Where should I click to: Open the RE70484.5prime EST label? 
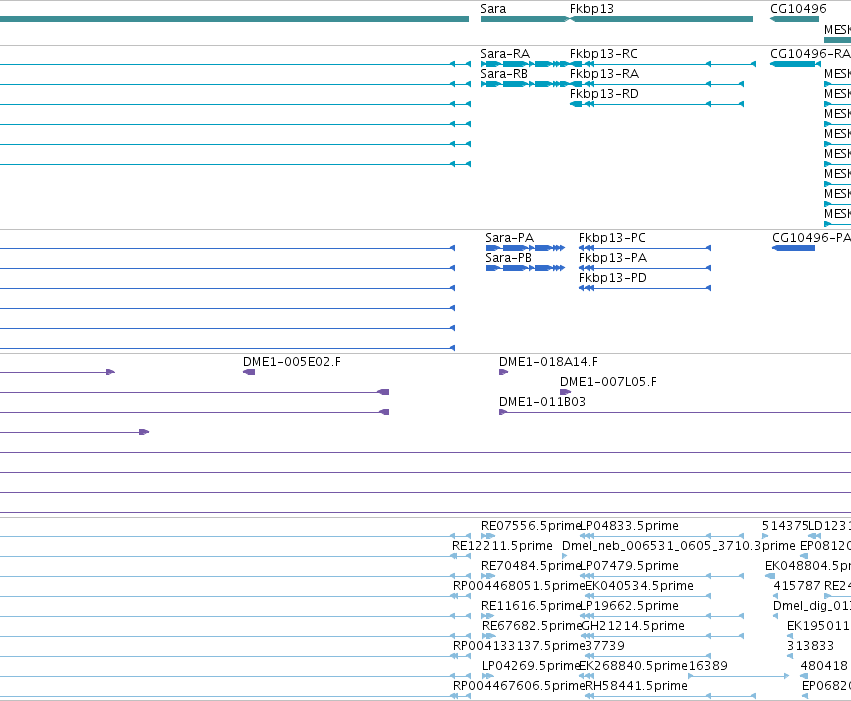click(x=531, y=566)
